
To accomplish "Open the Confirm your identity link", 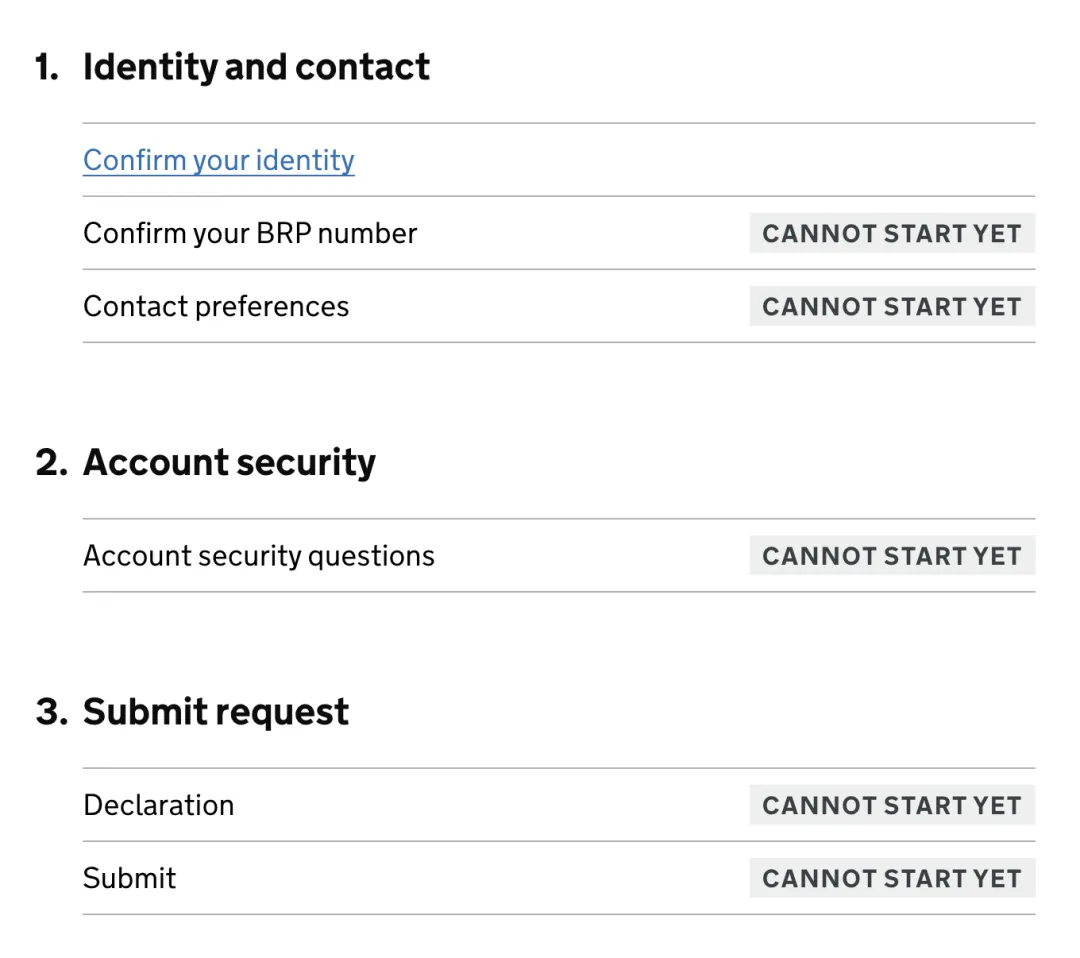I will (x=218, y=160).
